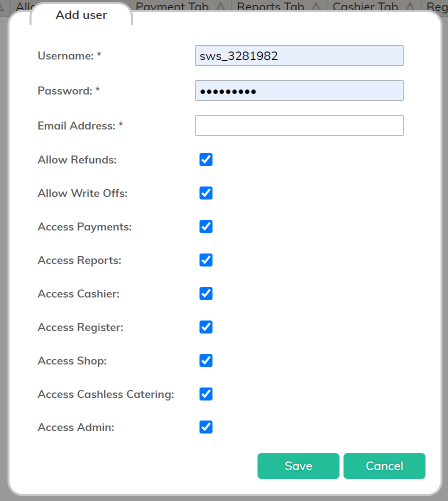Click the Username input field
This screenshot has height=501, width=448.
pos(299,56)
